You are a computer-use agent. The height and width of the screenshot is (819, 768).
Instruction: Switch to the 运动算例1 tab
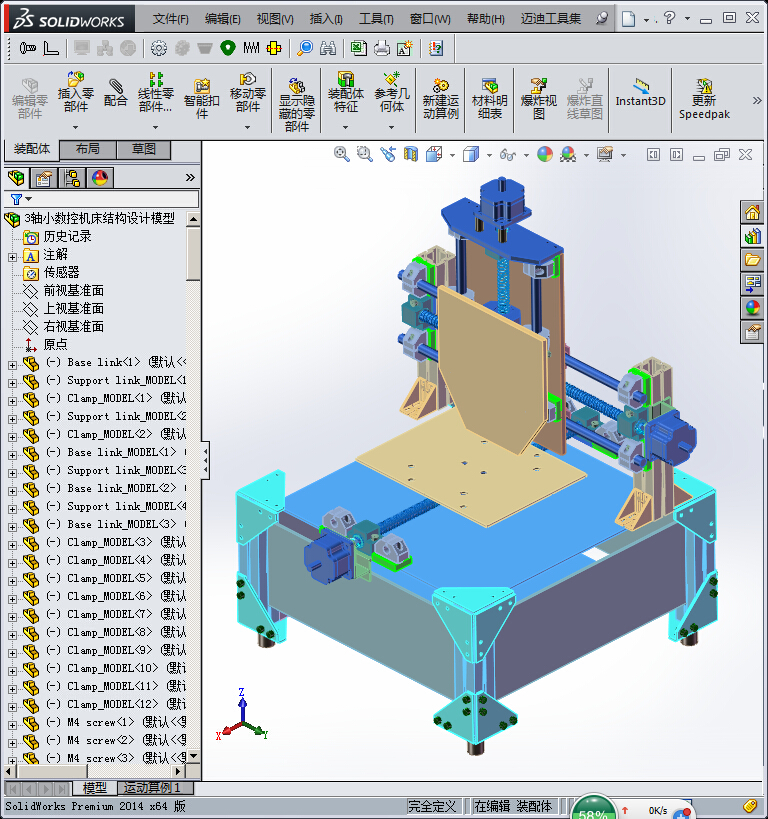pos(153,788)
